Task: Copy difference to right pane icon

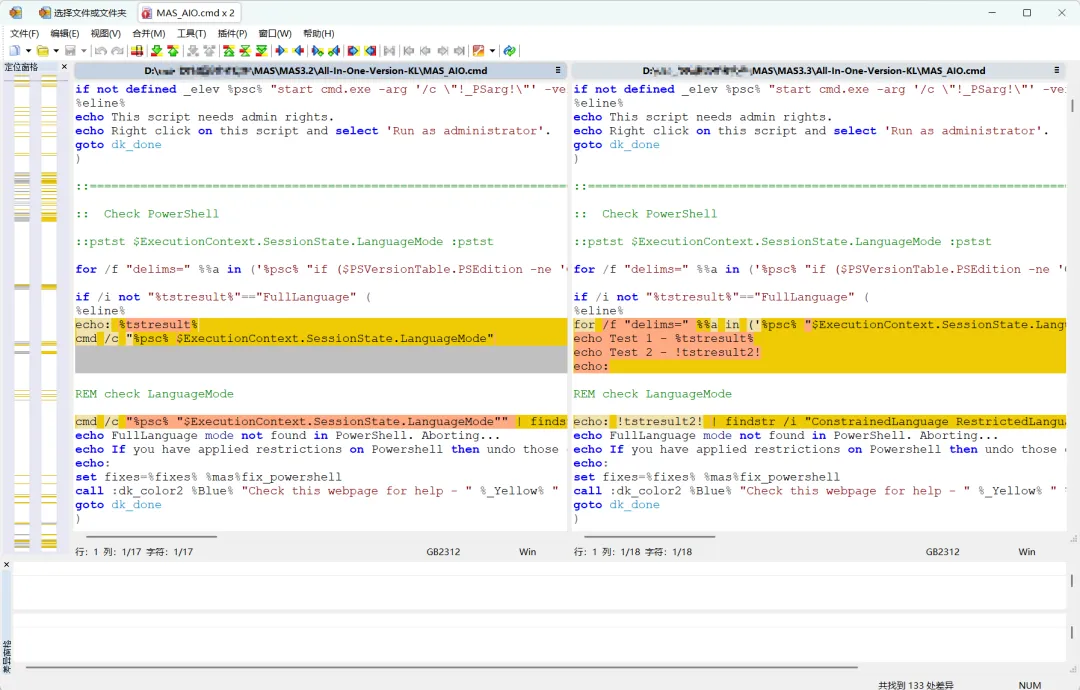Action: (x=281, y=51)
